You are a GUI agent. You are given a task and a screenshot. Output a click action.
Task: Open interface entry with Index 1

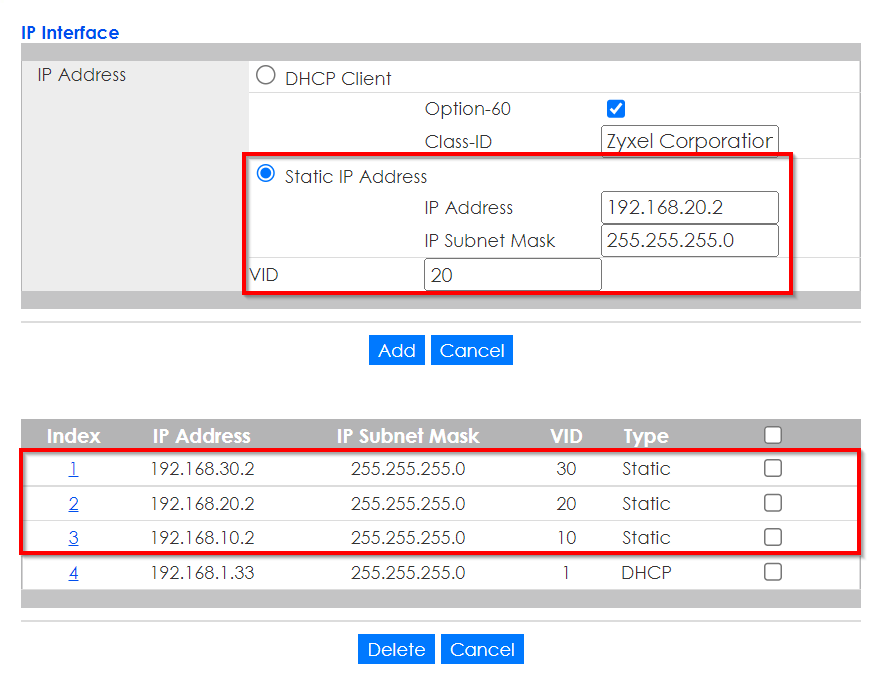tap(73, 468)
